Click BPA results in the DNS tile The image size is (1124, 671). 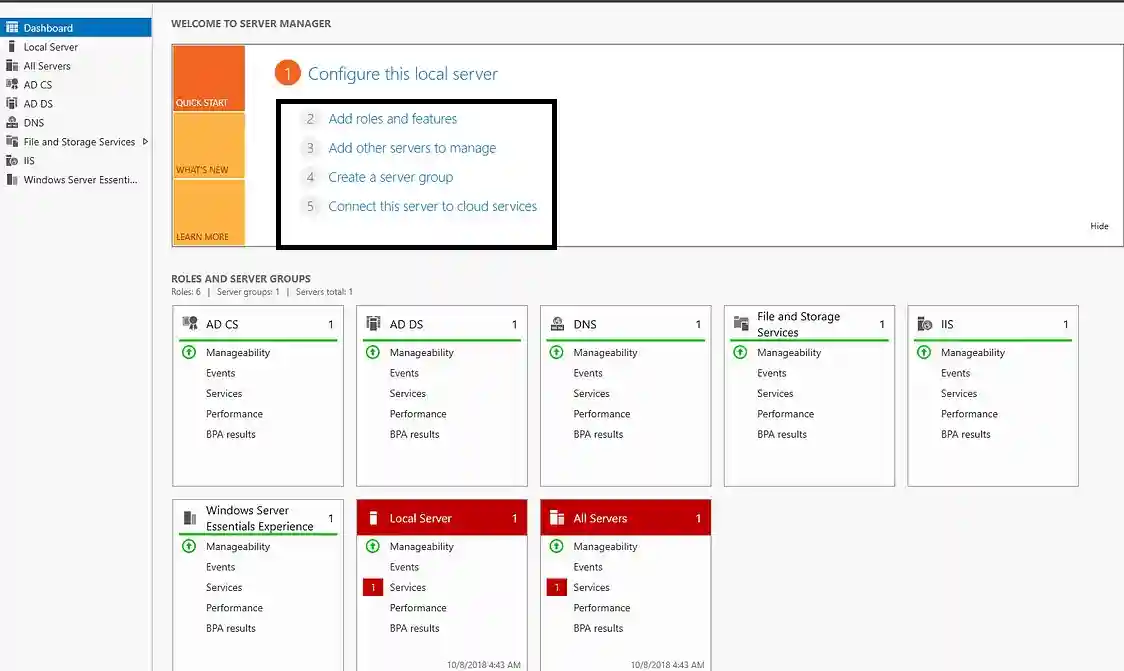click(x=598, y=434)
